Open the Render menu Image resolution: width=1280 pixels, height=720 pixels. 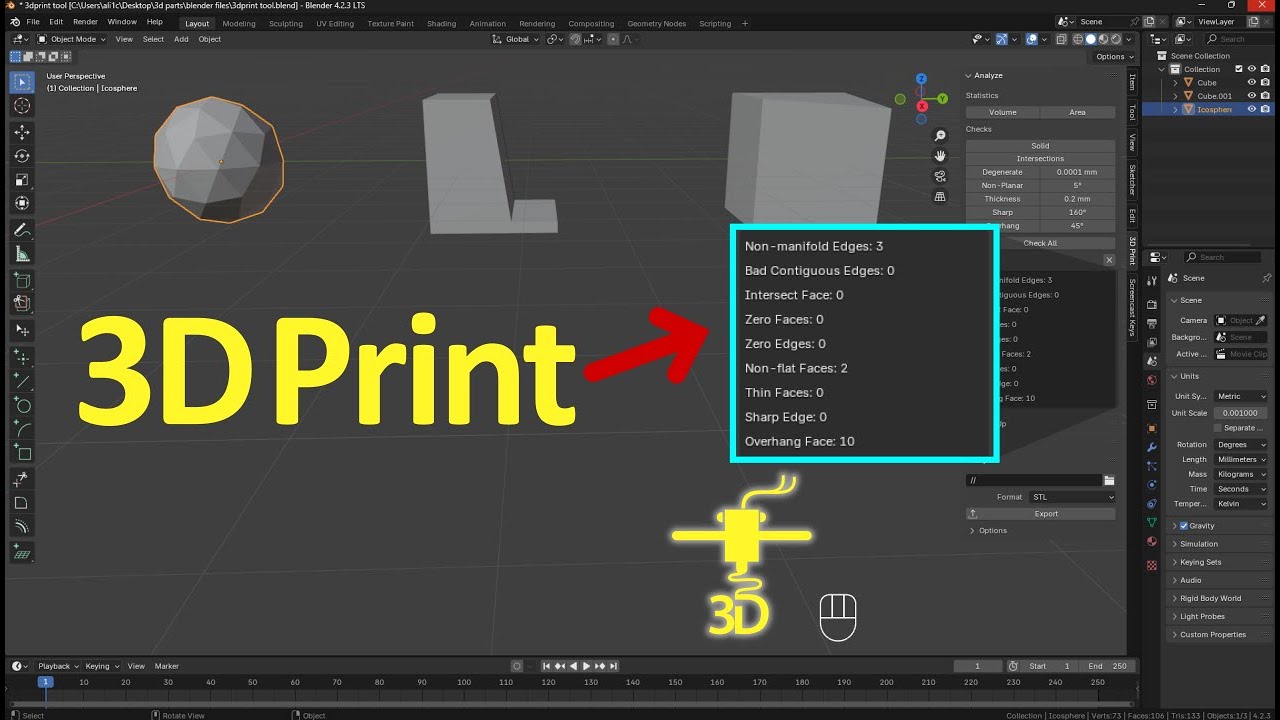click(x=85, y=22)
